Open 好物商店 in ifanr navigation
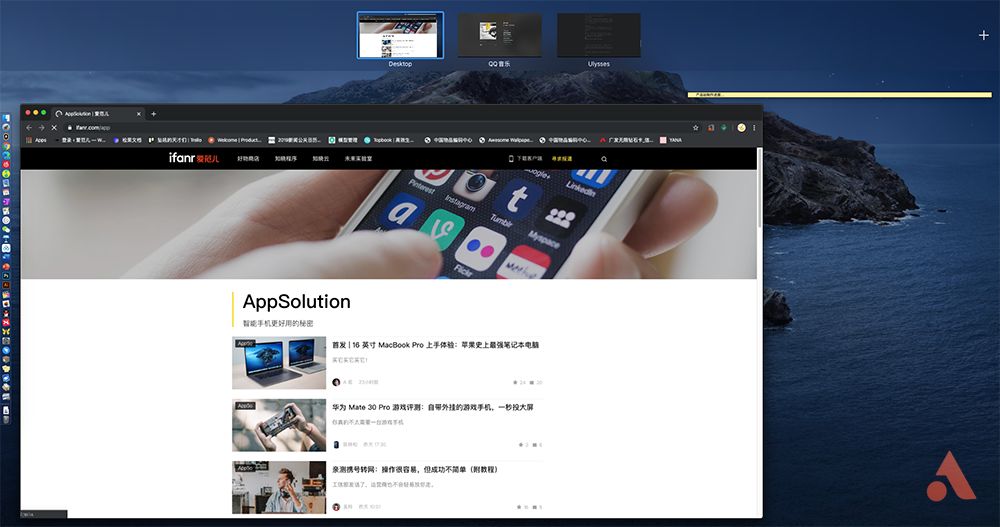The image size is (1000, 527). (248, 159)
